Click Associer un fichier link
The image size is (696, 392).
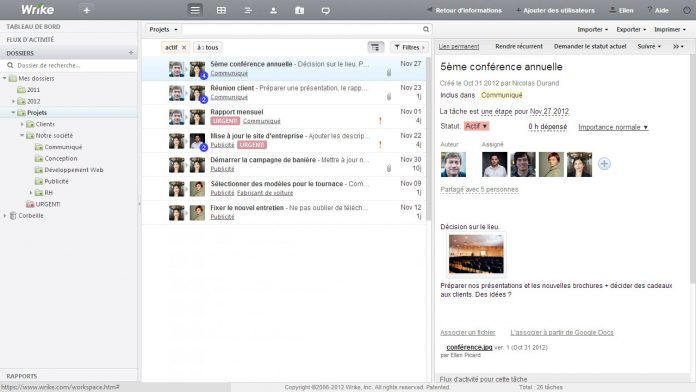[467, 333]
